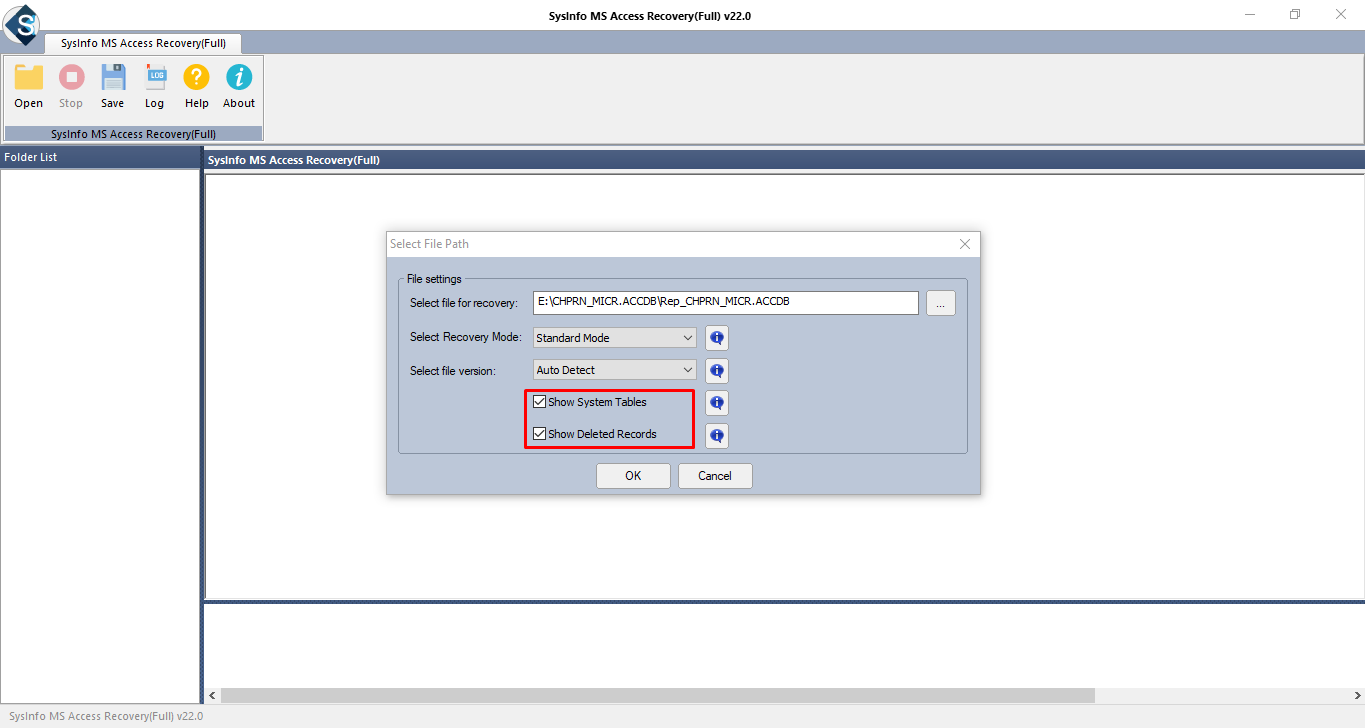
Task: Click the Open folder icon in toolbar
Action: (29, 78)
